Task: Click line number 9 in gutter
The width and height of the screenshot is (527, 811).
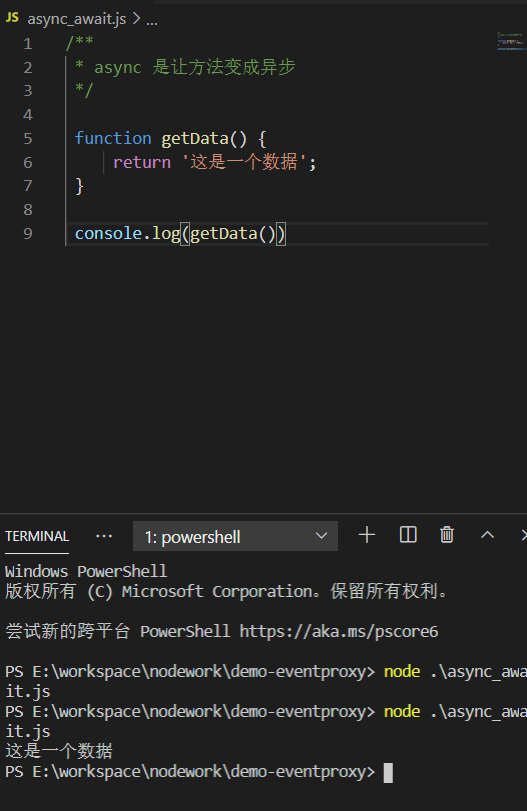Action: coord(28,234)
